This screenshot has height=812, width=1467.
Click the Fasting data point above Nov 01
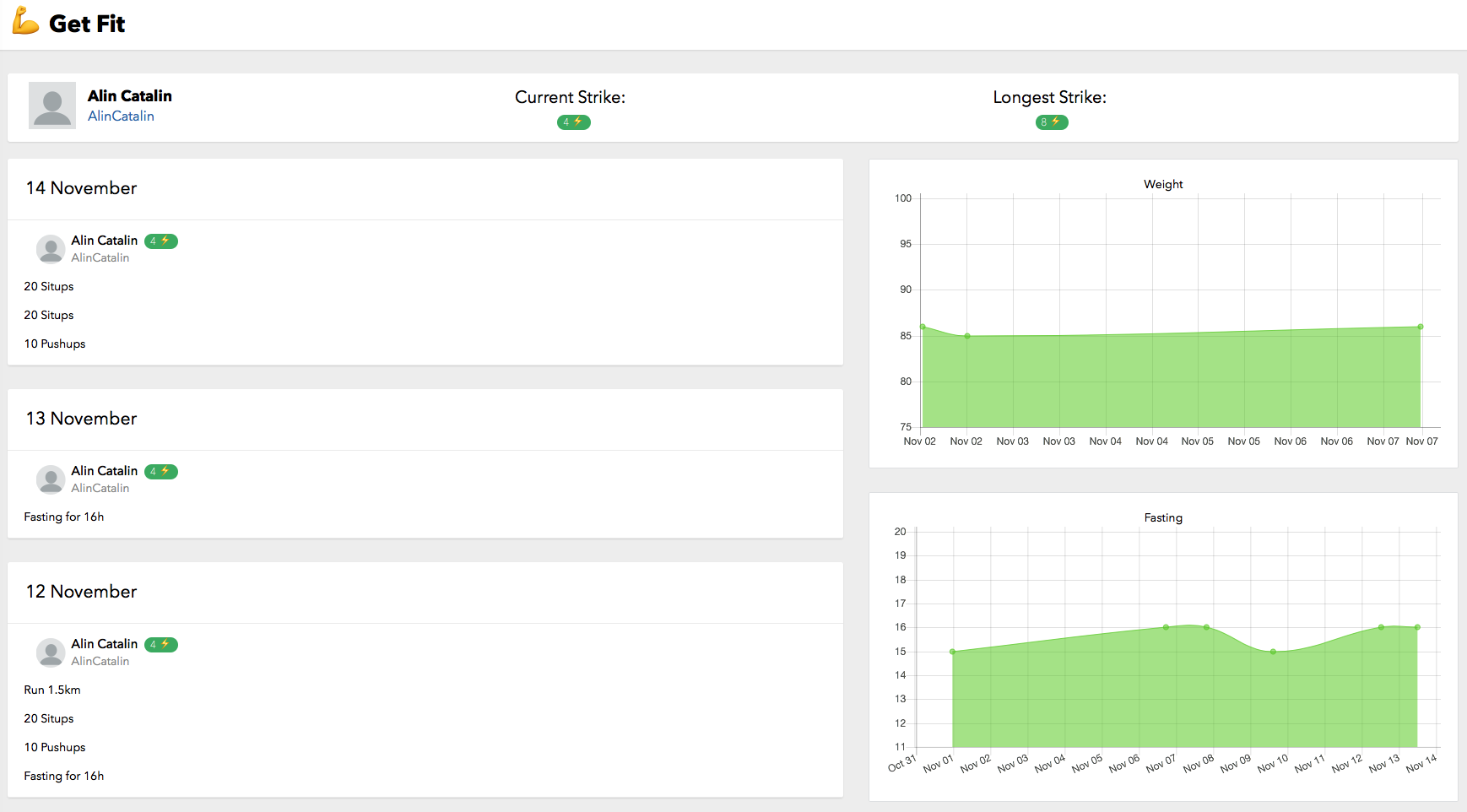click(x=952, y=652)
